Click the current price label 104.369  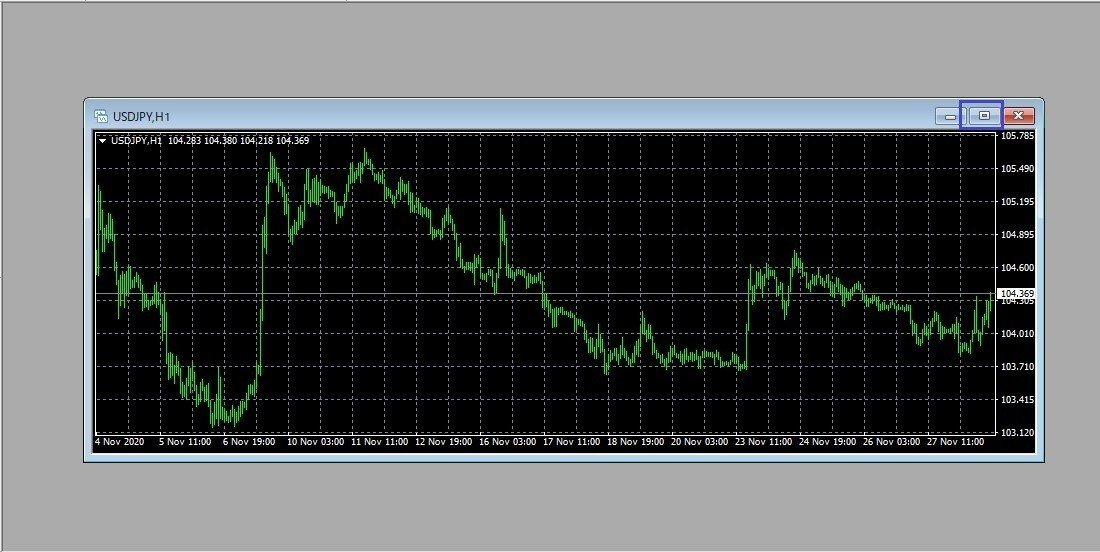1017,293
